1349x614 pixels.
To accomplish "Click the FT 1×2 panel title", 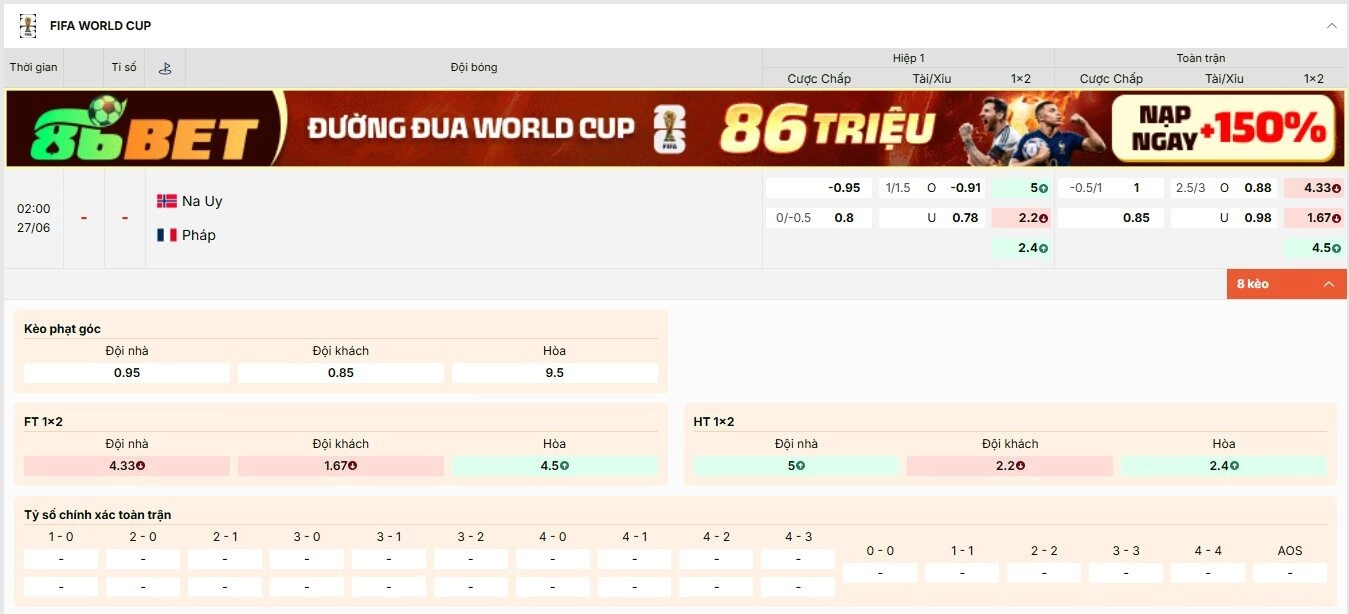I will click(x=43, y=422).
